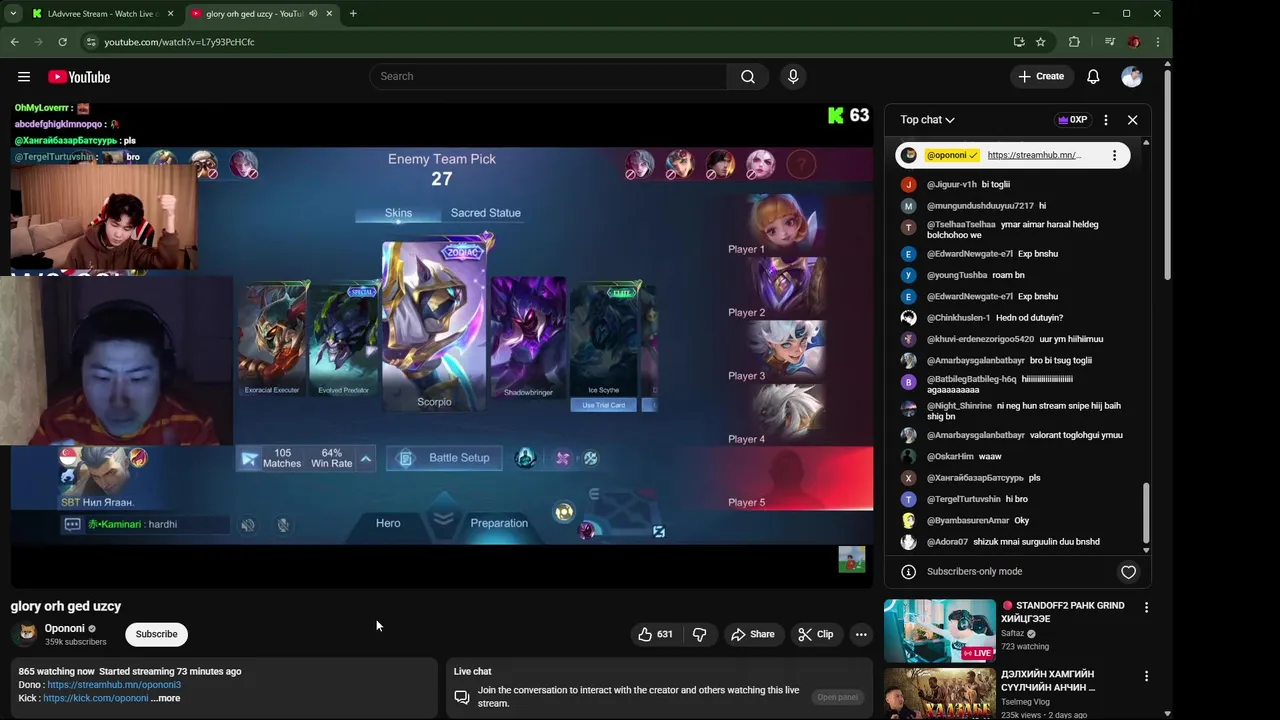Expand Top chat dropdown
The height and width of the screenshot is (720, 1280).
(927, 120)
